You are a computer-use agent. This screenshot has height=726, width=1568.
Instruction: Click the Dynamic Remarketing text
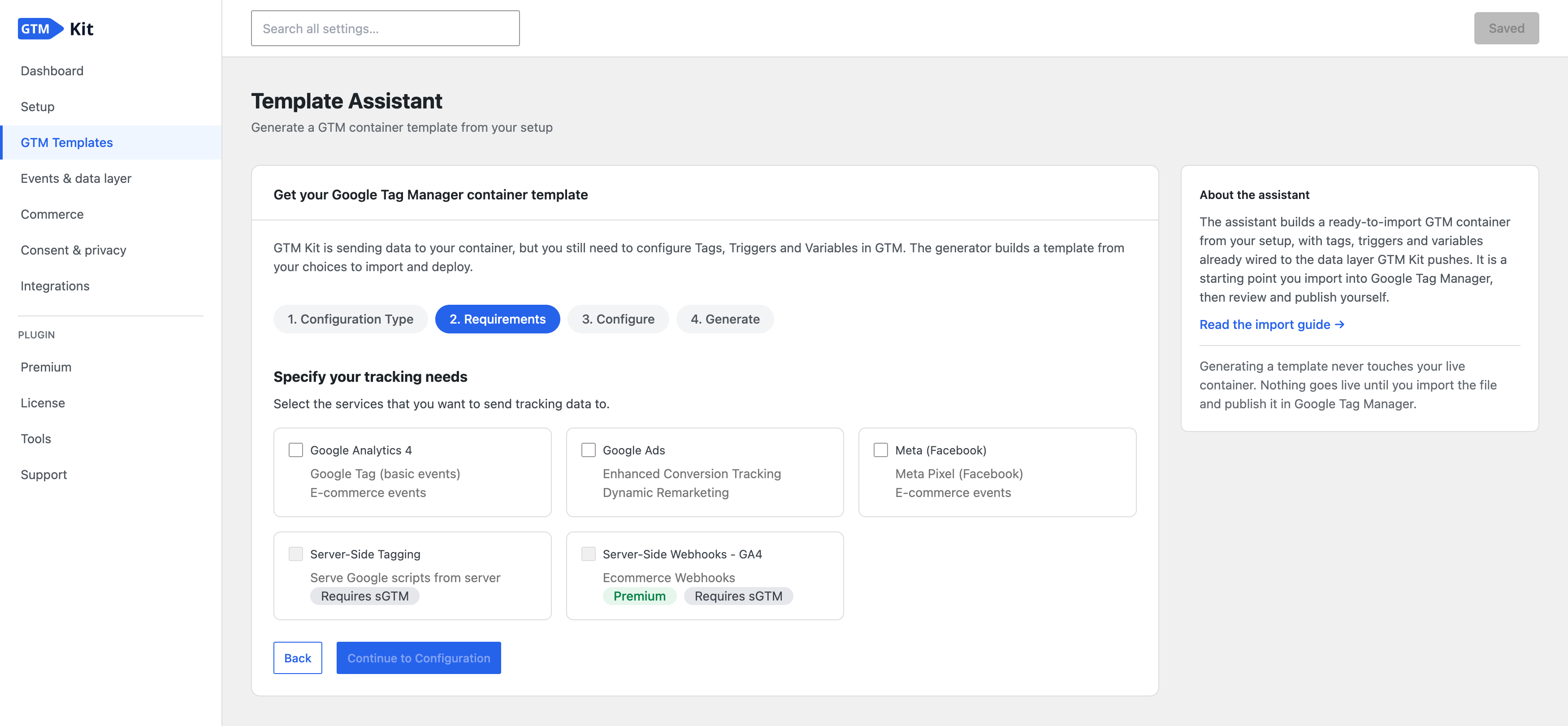(x=665, y=493)
